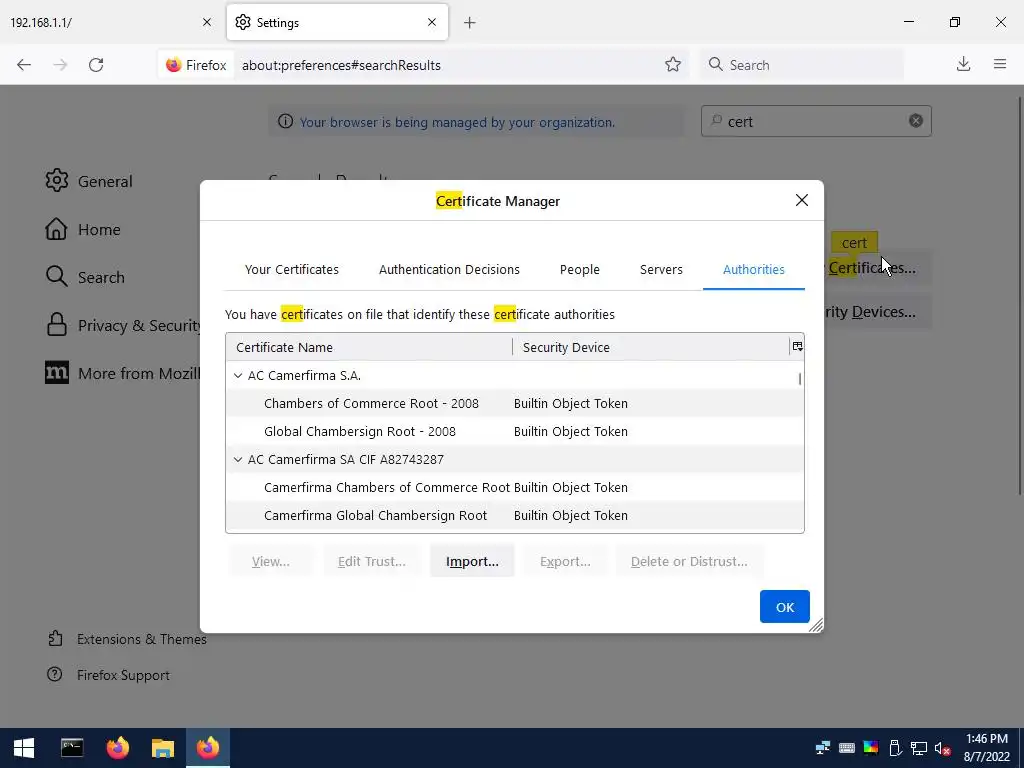
Task: Select Global Chambersign Root - 2008
Action: pos(514,431)
